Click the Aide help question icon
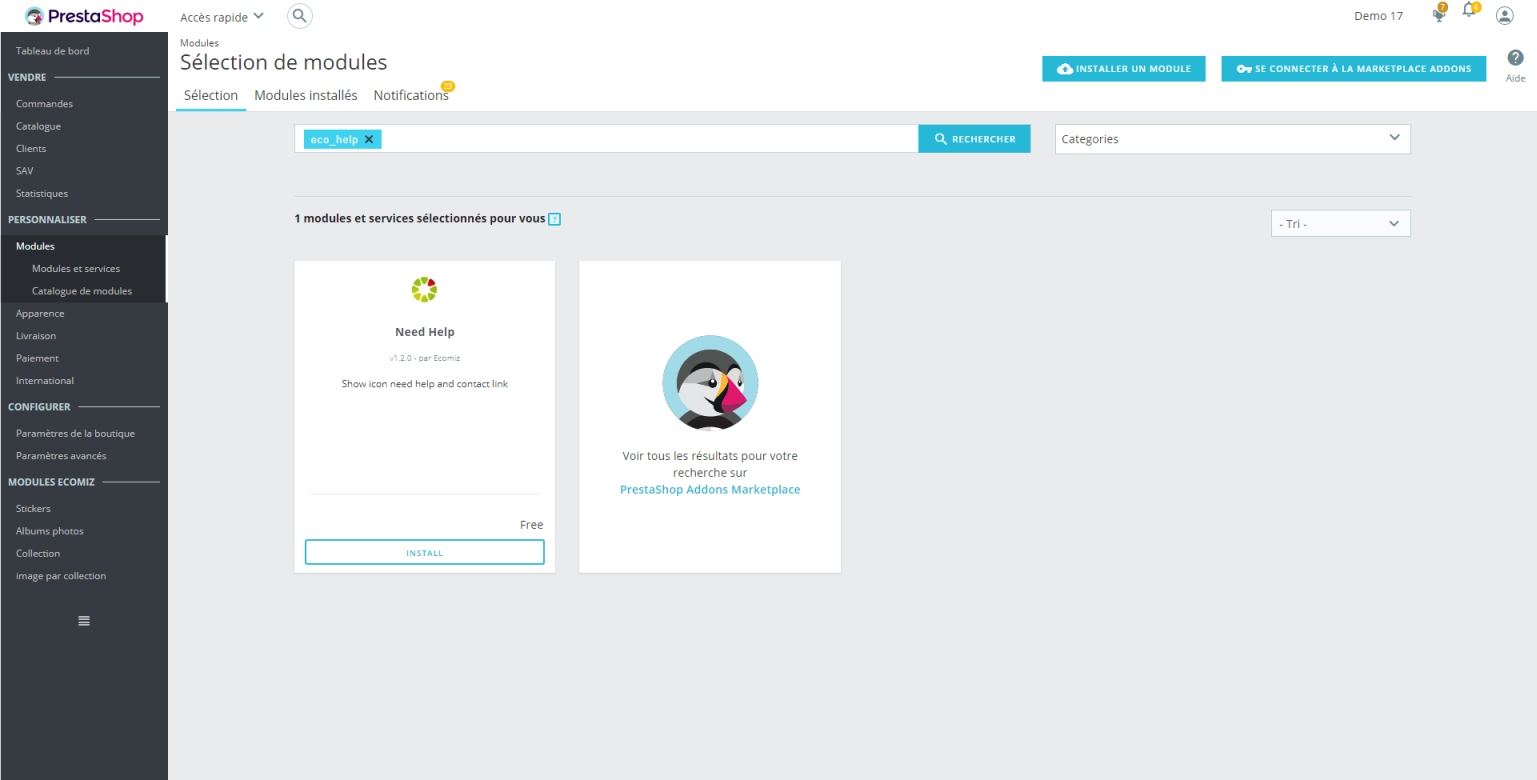Viewport: 1537px width, 780px height. (x=1515, y=58)
